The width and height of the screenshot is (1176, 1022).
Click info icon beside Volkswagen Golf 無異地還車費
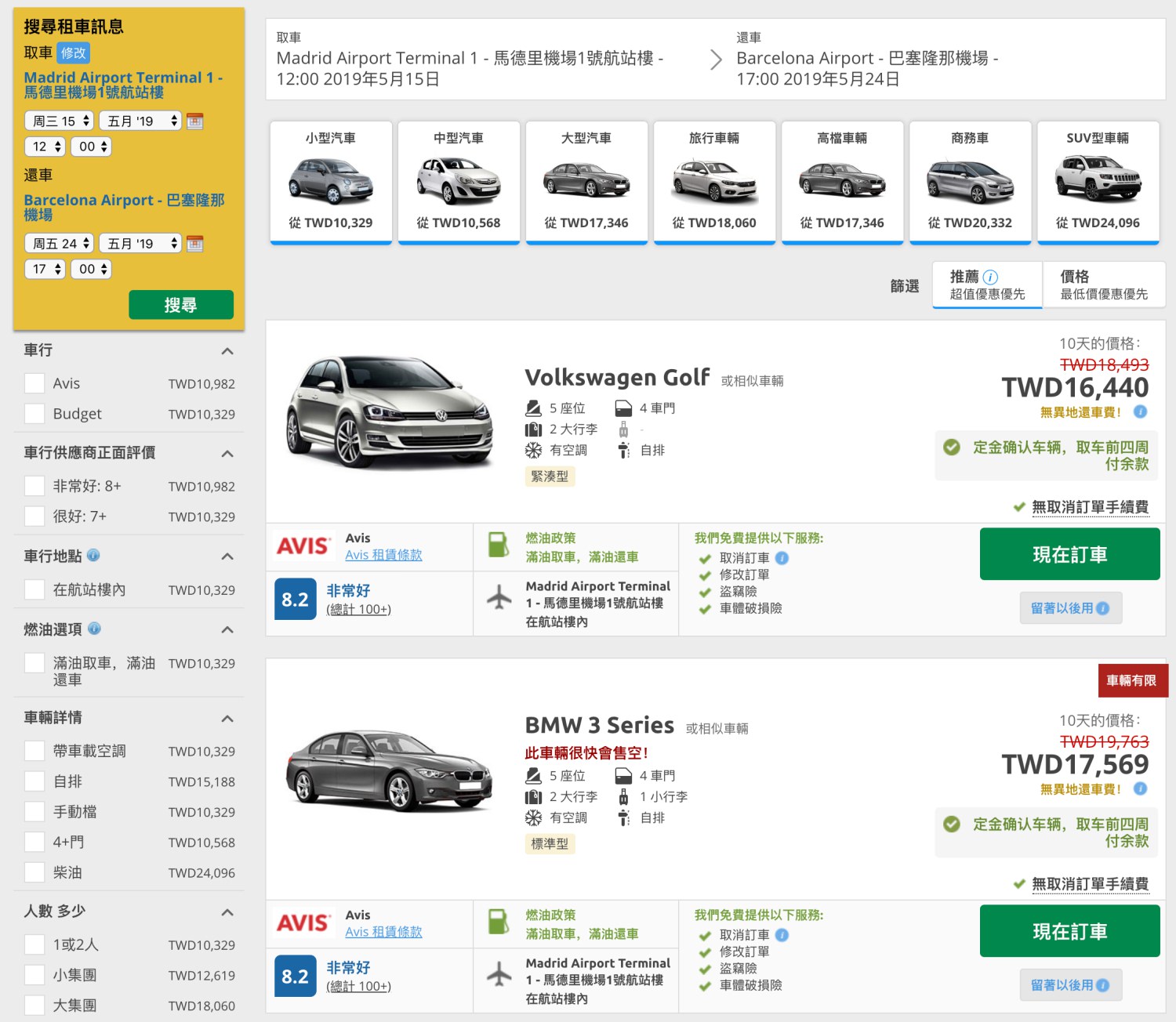(x=1140, y=411)
